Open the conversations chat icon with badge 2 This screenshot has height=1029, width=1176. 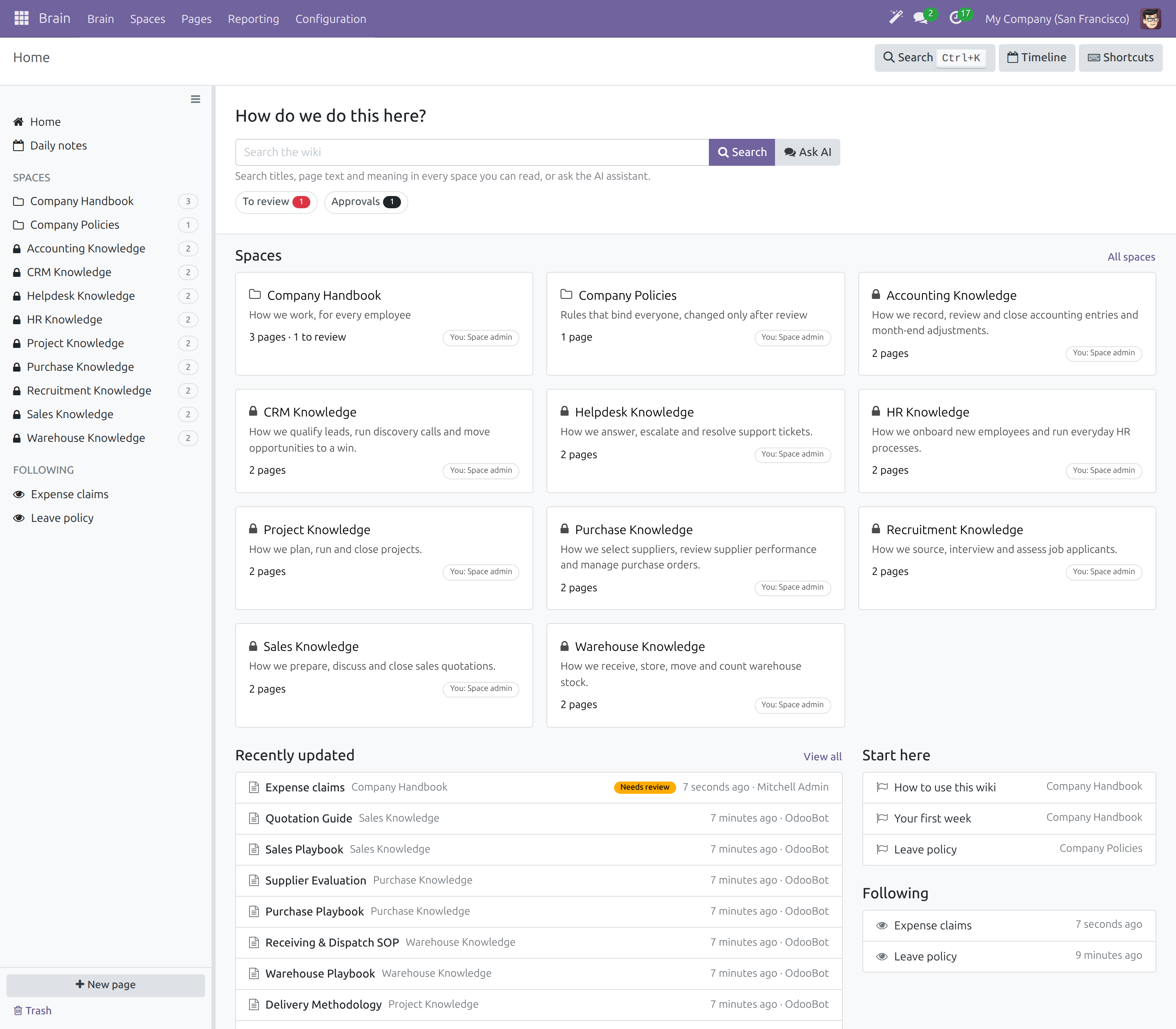point(921,18)
